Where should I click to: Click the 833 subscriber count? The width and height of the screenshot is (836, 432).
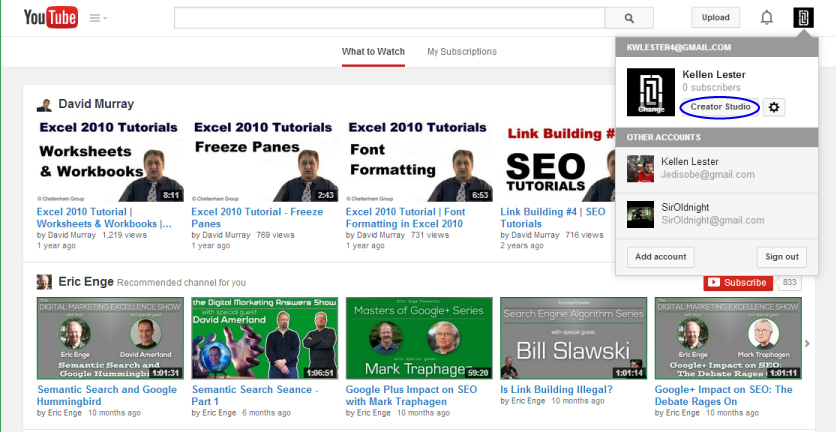point(790,283)
